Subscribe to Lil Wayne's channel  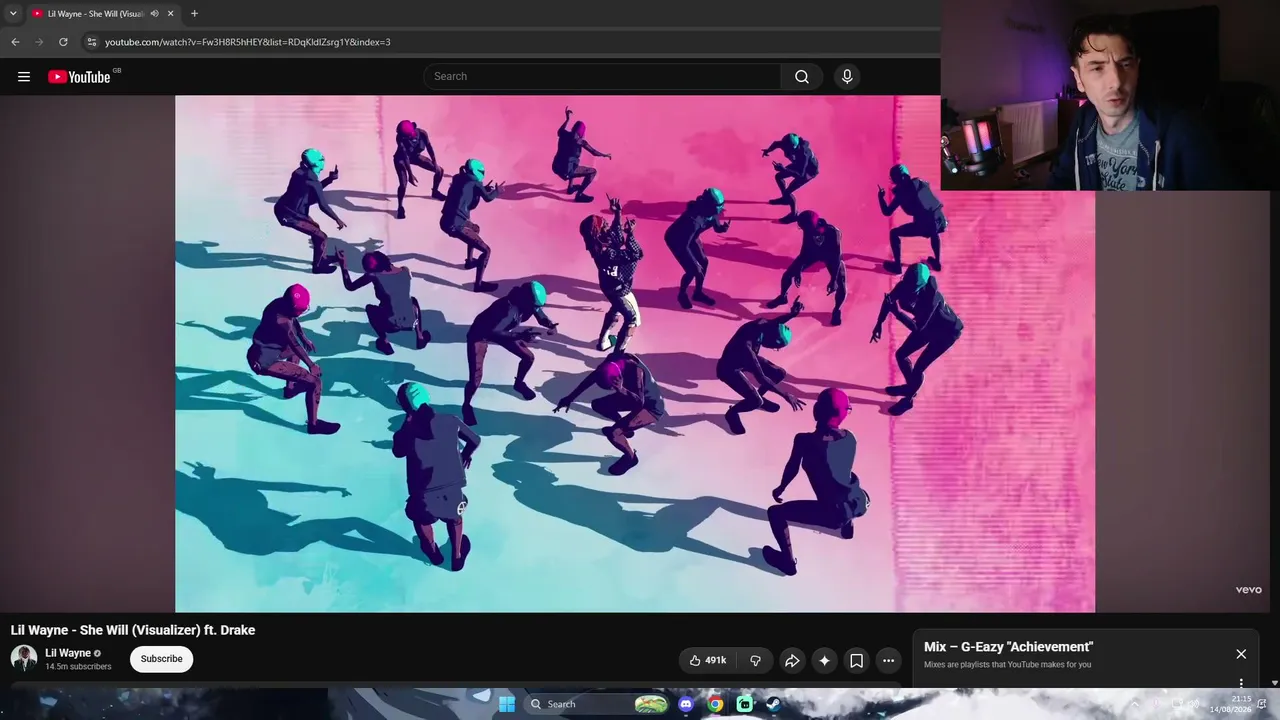[x=161, y=659]
